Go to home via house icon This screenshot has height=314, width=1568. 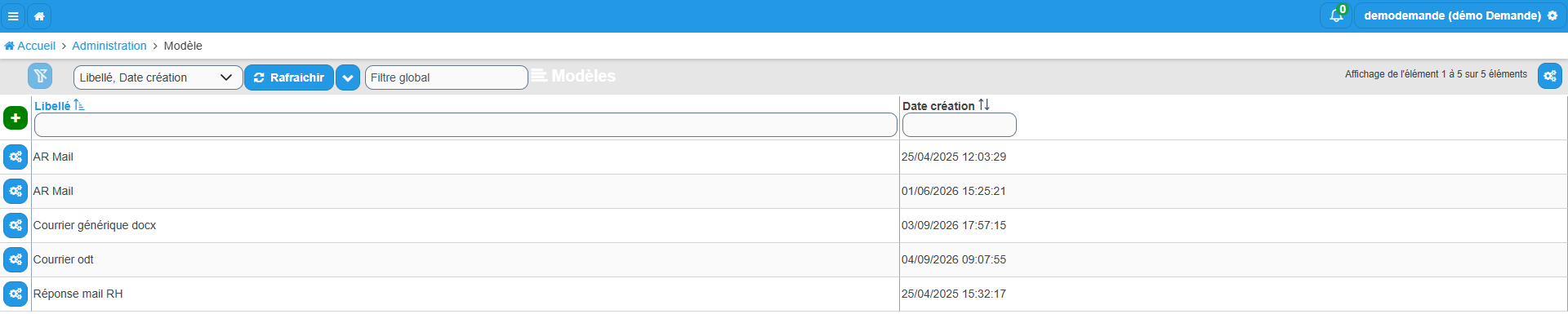click(39, 15)
